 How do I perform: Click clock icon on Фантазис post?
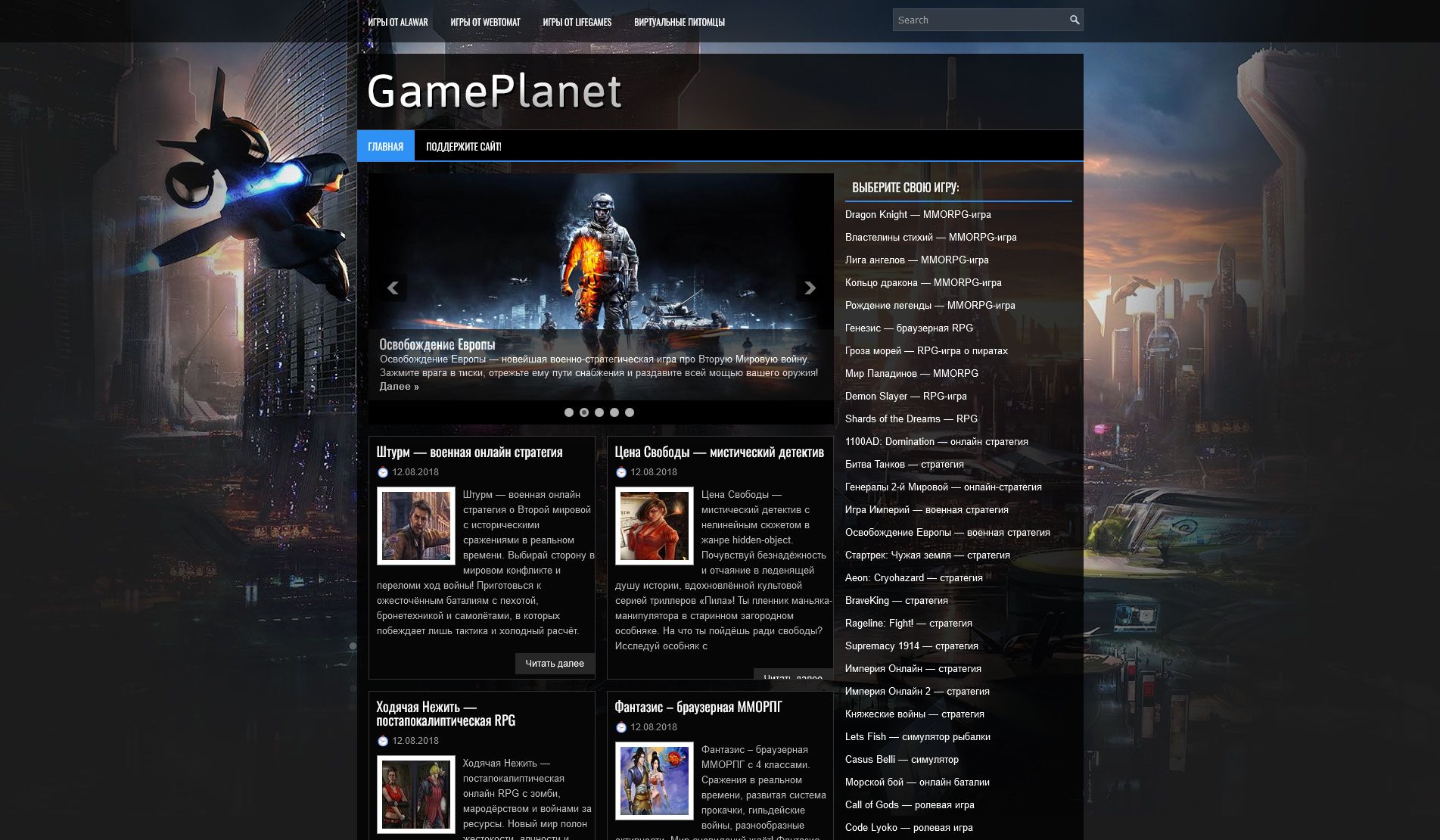point(621,727)
